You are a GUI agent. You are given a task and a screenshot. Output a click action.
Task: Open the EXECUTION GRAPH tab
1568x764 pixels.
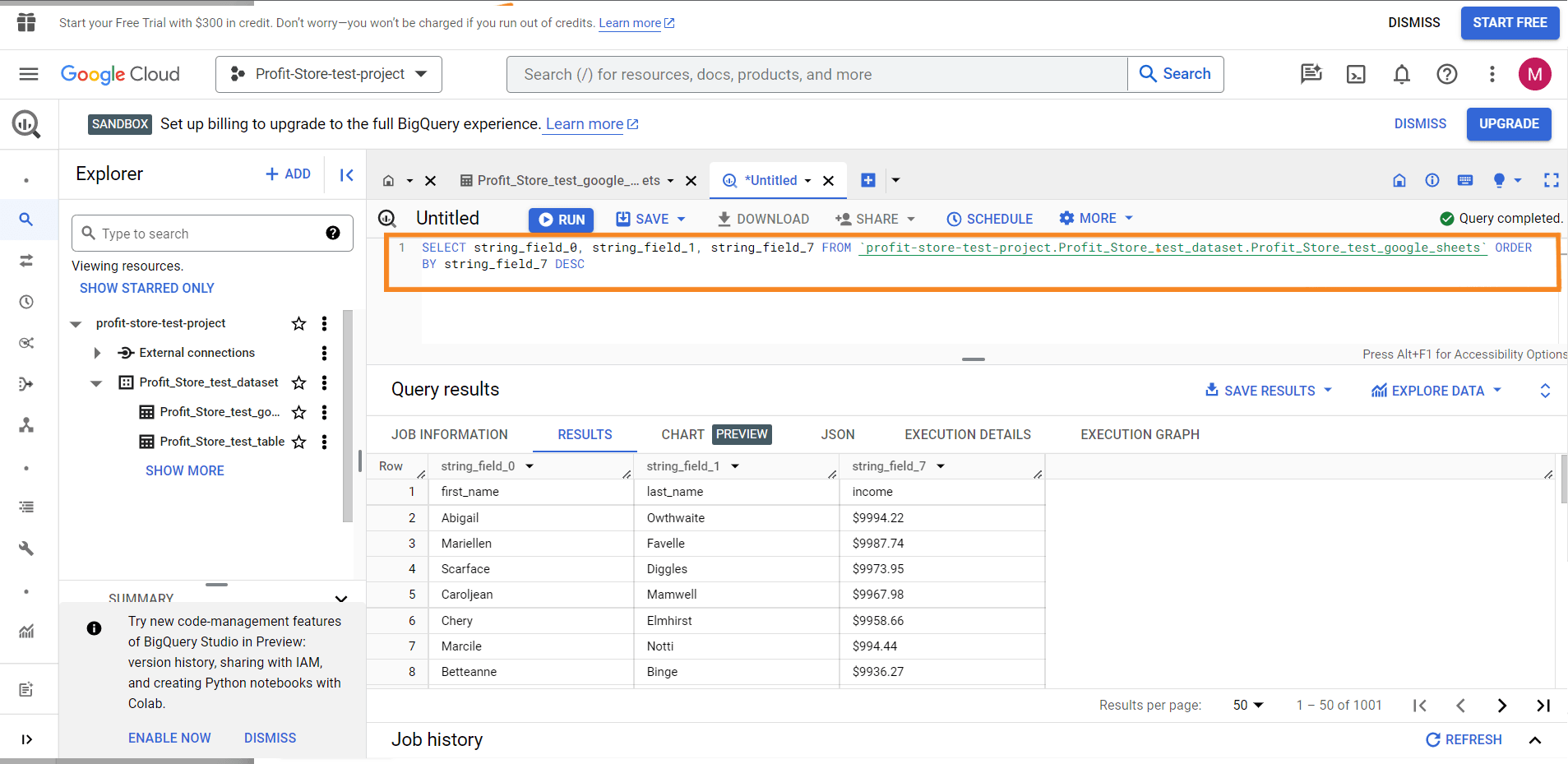[1140, 434]
